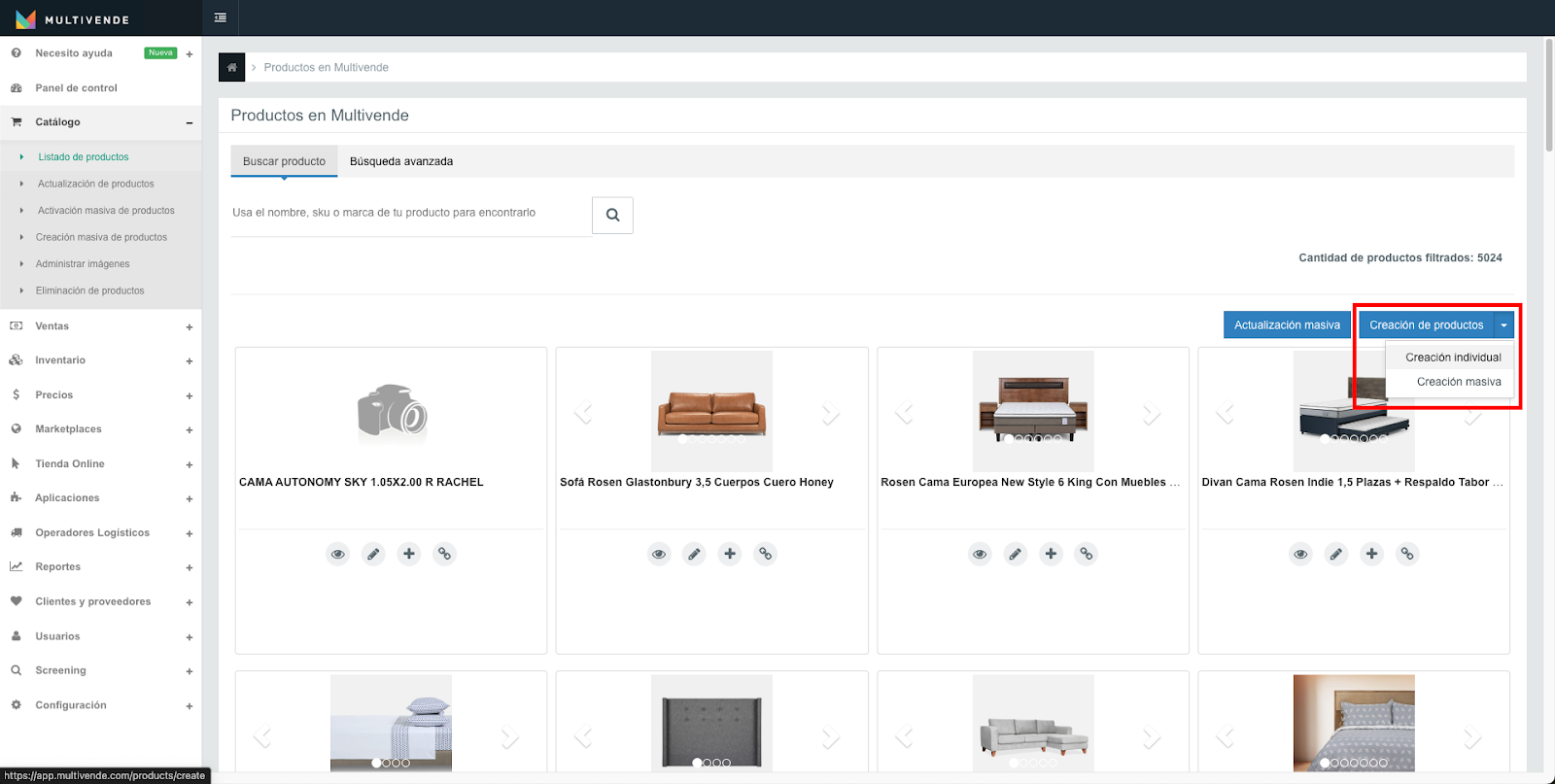This screenshot has height=784, width=1555.
Task: View the Sofá Rosen Glastonbury eye icon
Action: coord(659,554)
